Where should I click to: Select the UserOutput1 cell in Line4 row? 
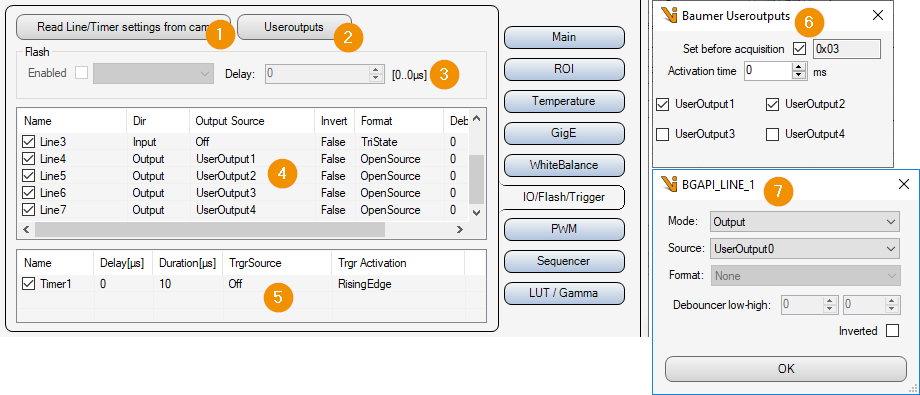[226, 159]
